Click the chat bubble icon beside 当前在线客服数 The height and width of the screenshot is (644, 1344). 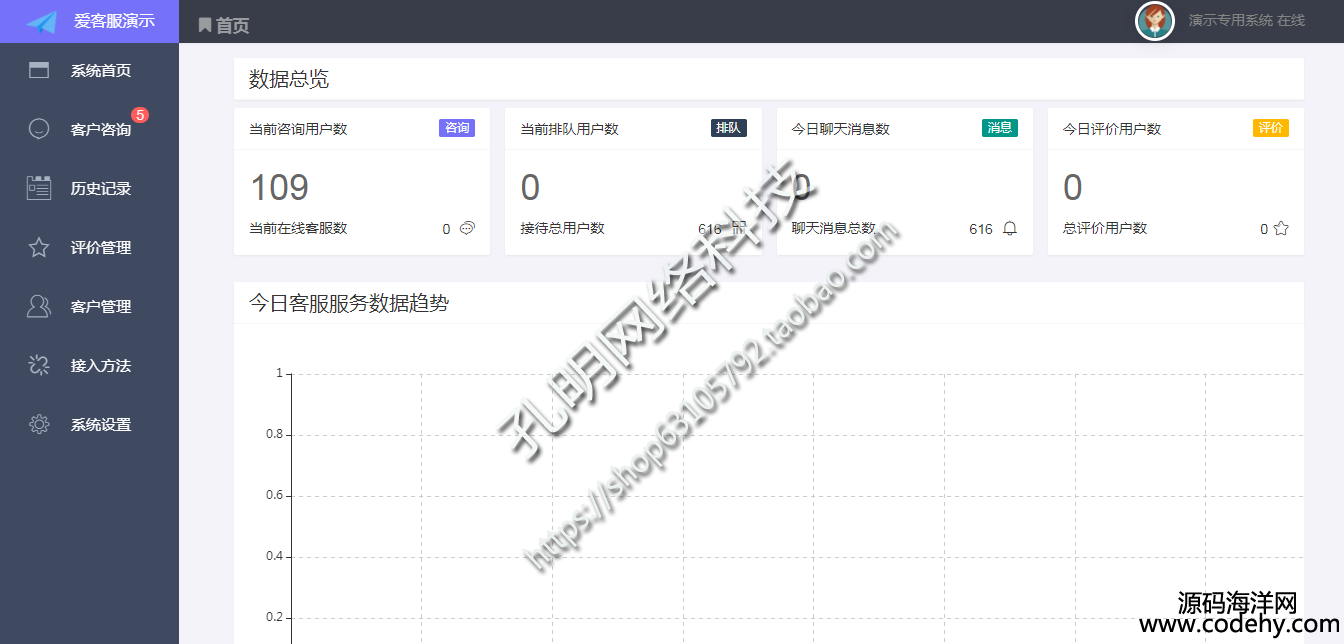coord(467,228)
